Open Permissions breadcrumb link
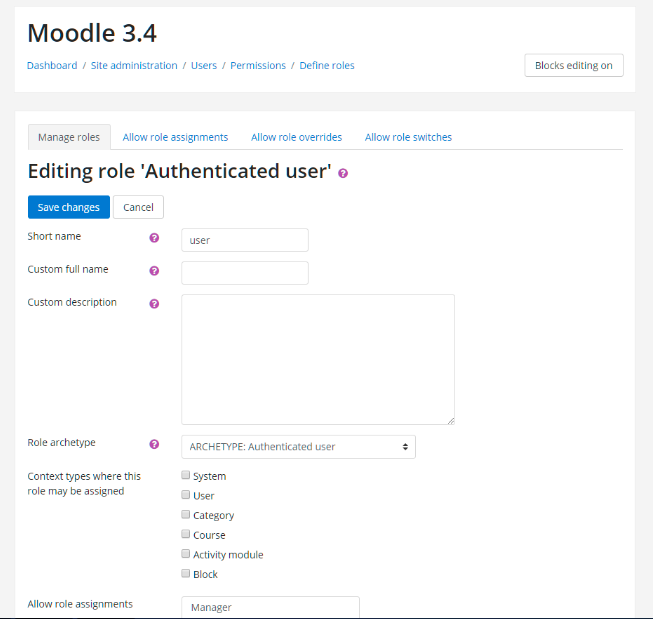 [258, 65]
